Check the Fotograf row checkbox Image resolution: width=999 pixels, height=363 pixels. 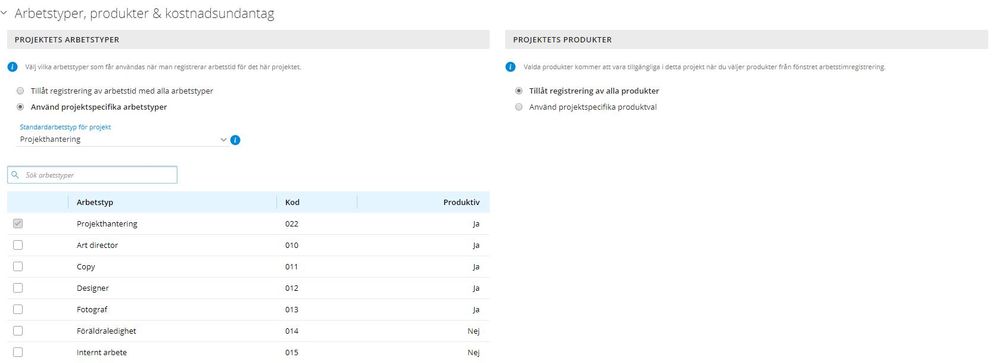click(18, 309)
